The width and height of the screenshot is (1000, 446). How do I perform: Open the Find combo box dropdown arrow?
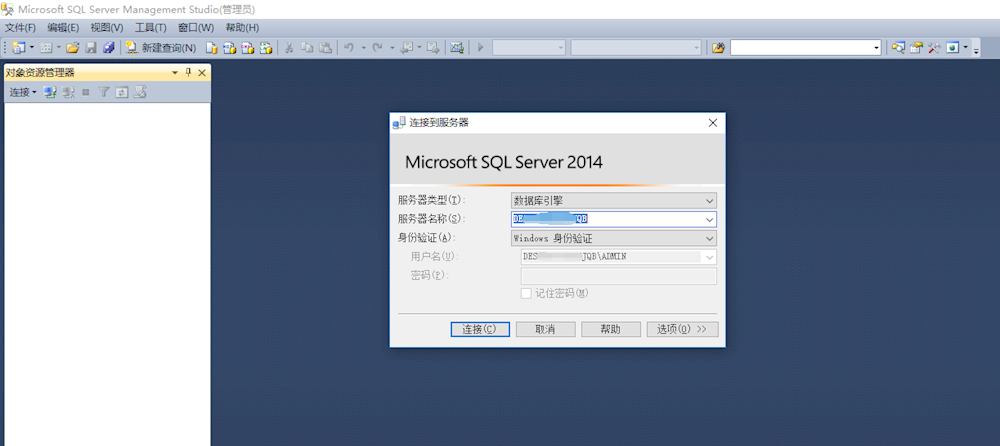pos(876,47)
